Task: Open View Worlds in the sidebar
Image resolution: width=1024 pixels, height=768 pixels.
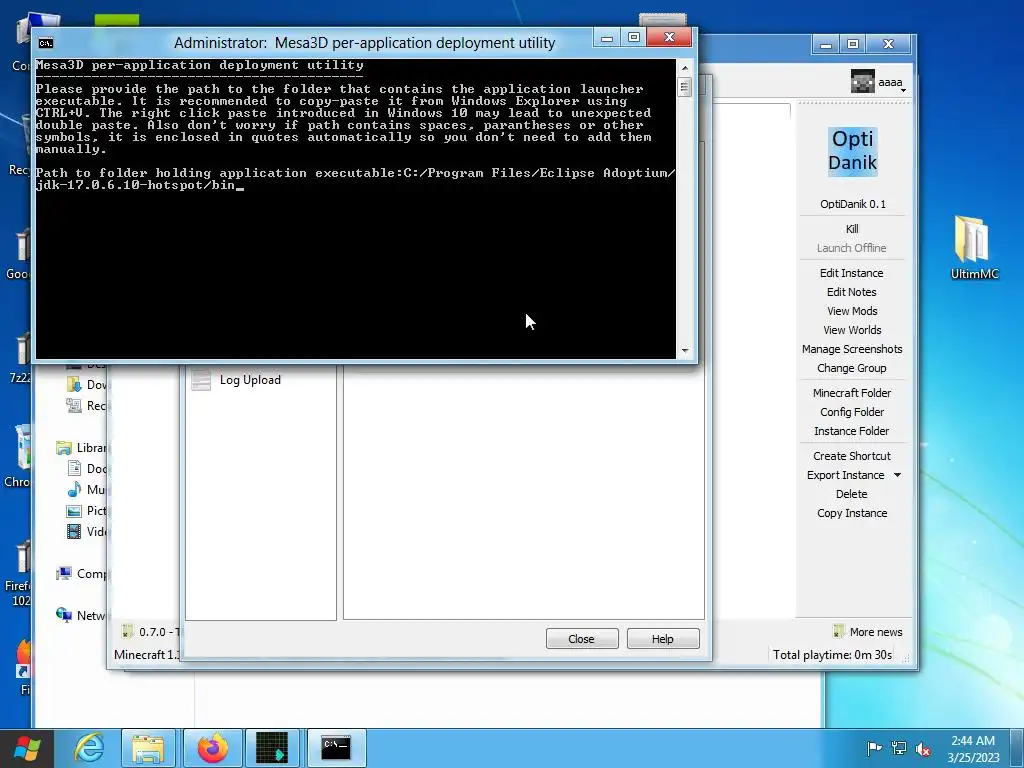Action: (852, 330)
